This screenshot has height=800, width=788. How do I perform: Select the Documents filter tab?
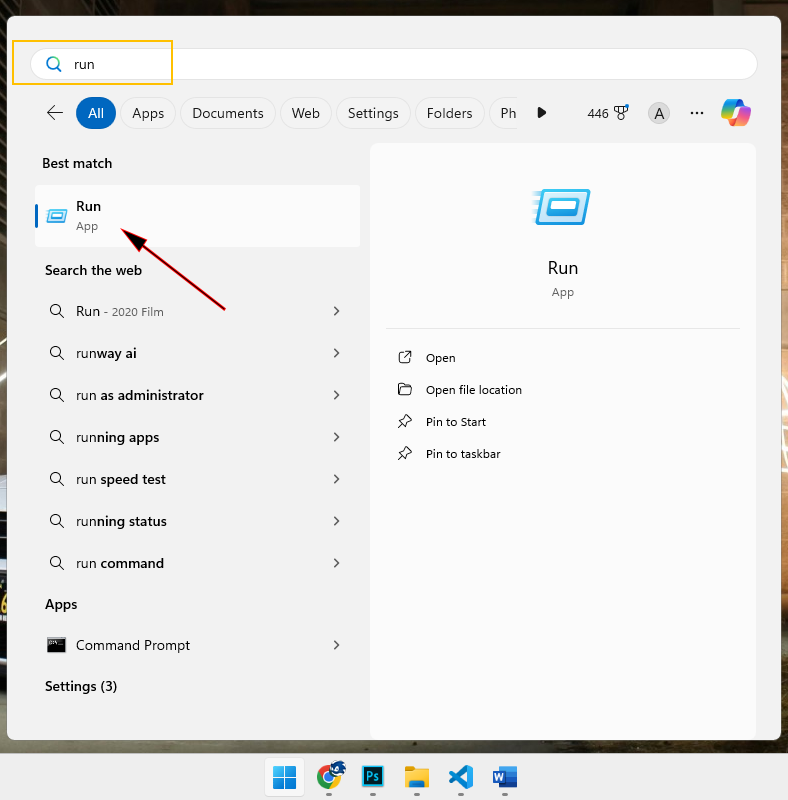click(x=228, y=113)
